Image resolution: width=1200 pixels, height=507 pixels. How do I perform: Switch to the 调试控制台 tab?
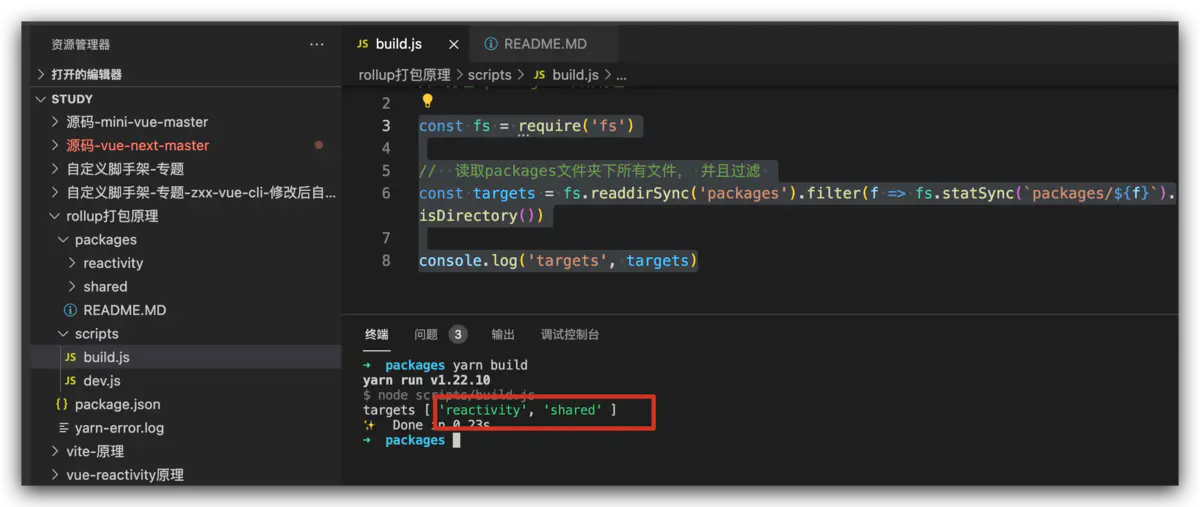pyautogui.click(x=569, y=334)
